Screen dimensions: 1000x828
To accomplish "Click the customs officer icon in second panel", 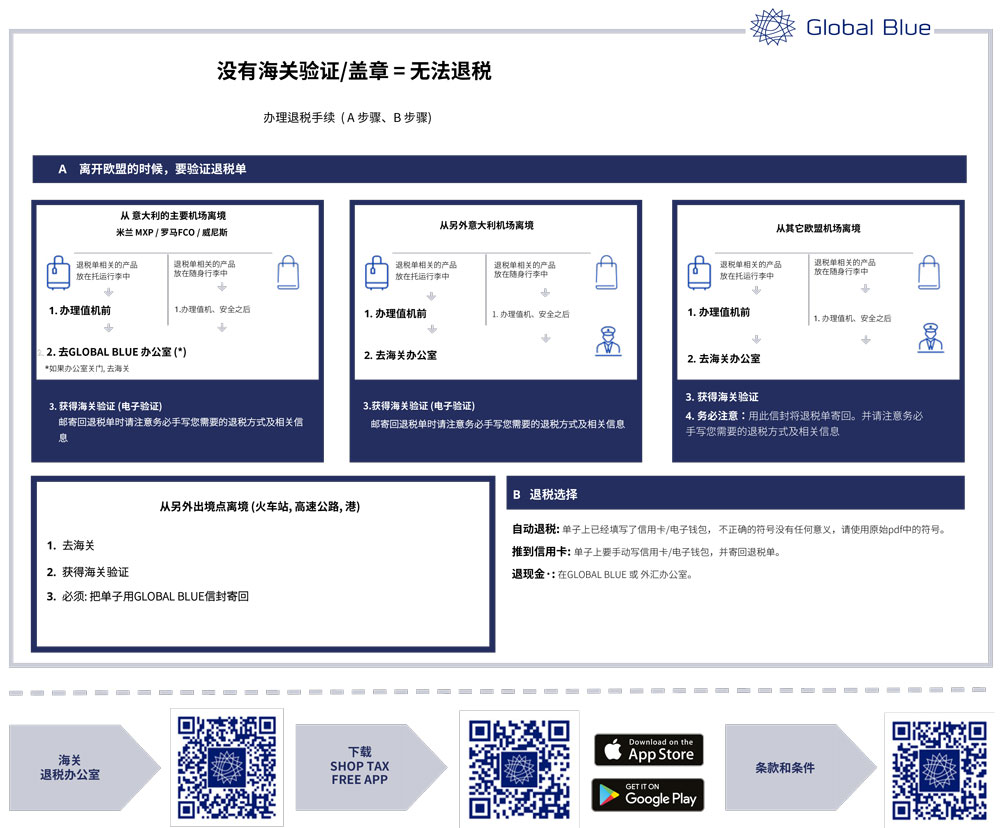I will tap(608, 341).
